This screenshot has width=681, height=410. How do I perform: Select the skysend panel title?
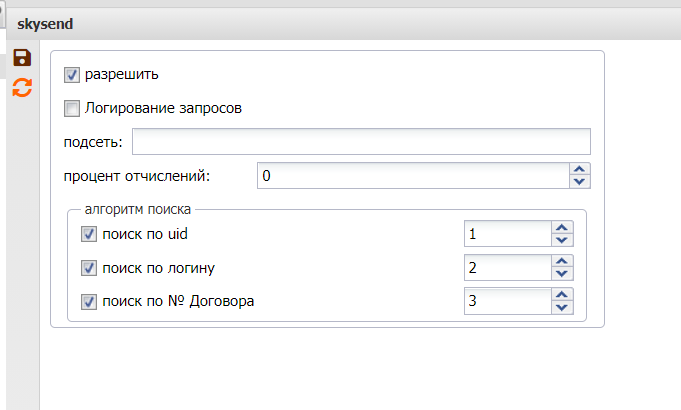tap(44, 22)
